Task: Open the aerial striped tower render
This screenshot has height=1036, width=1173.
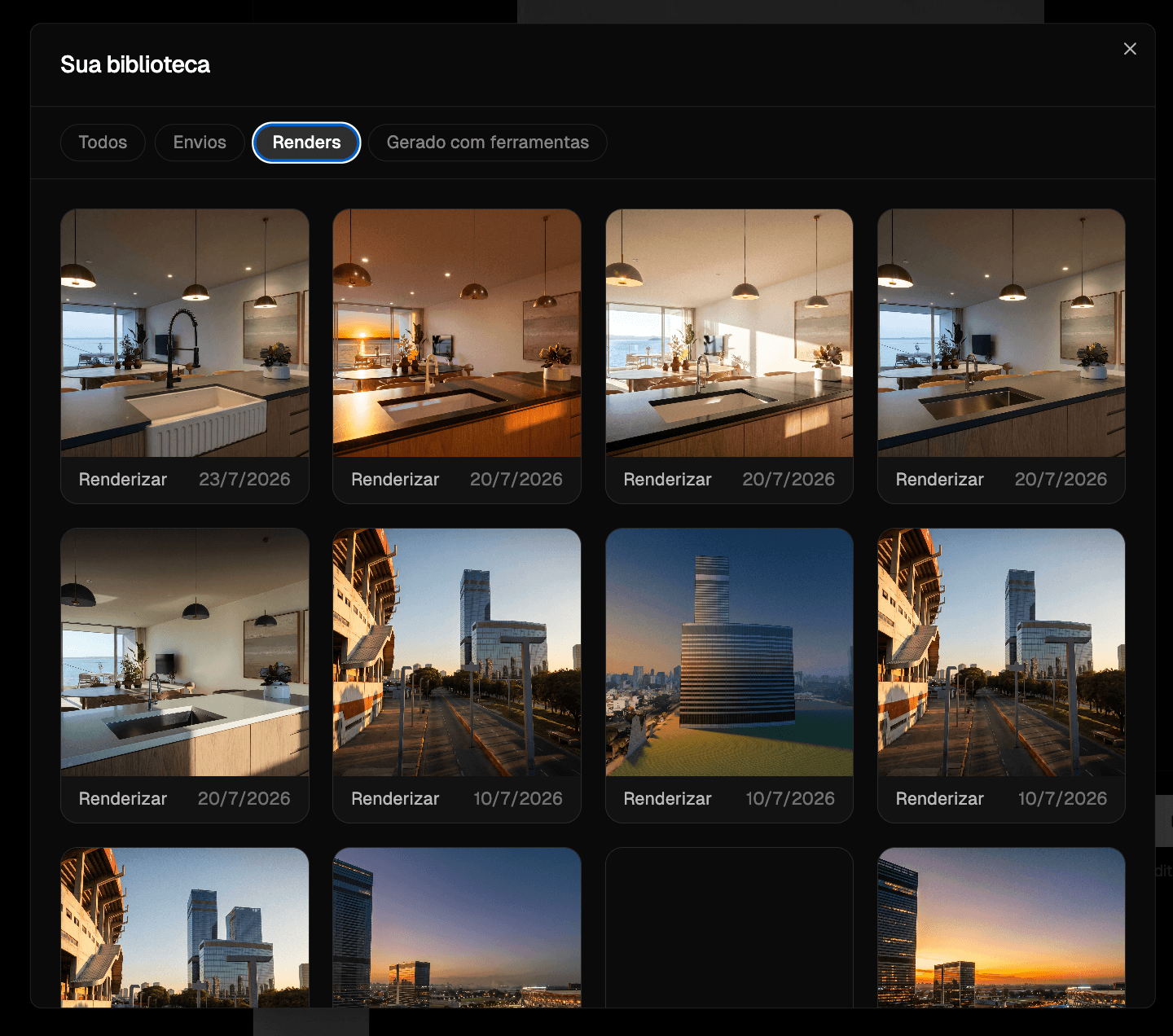Action: pyautogui.click(x=729, y=652)
